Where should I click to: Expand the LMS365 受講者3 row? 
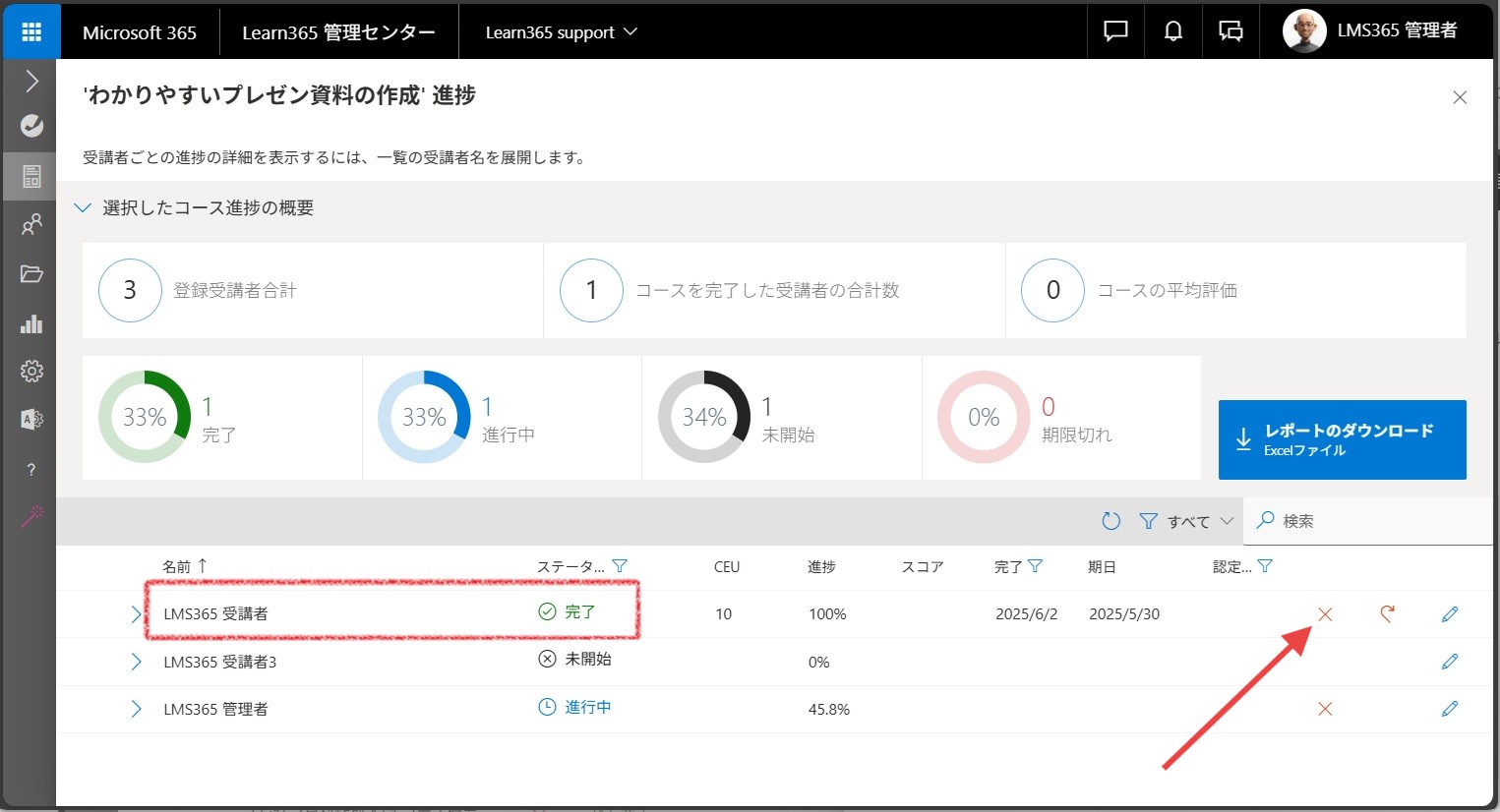click(136, 662)
